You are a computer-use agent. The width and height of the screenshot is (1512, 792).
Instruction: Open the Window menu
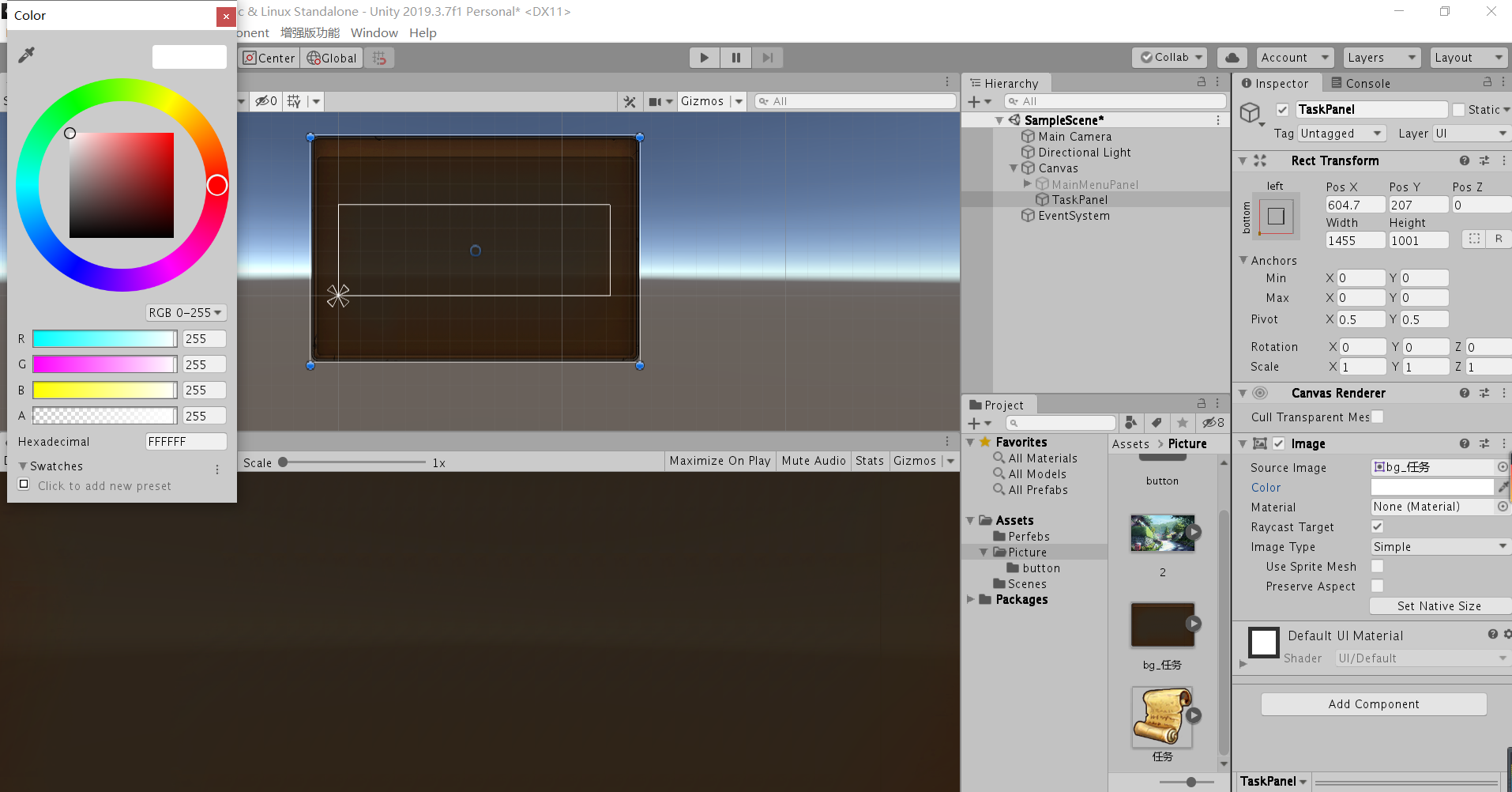(x=374, y=33)
